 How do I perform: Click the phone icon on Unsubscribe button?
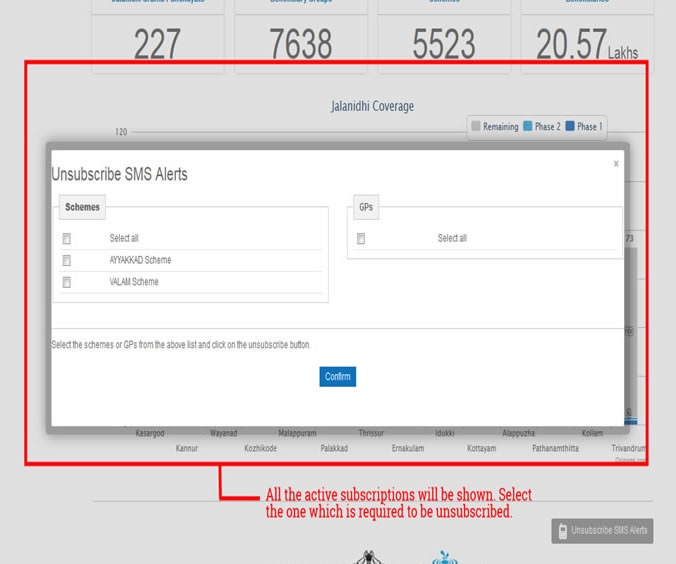click(562, 530)
